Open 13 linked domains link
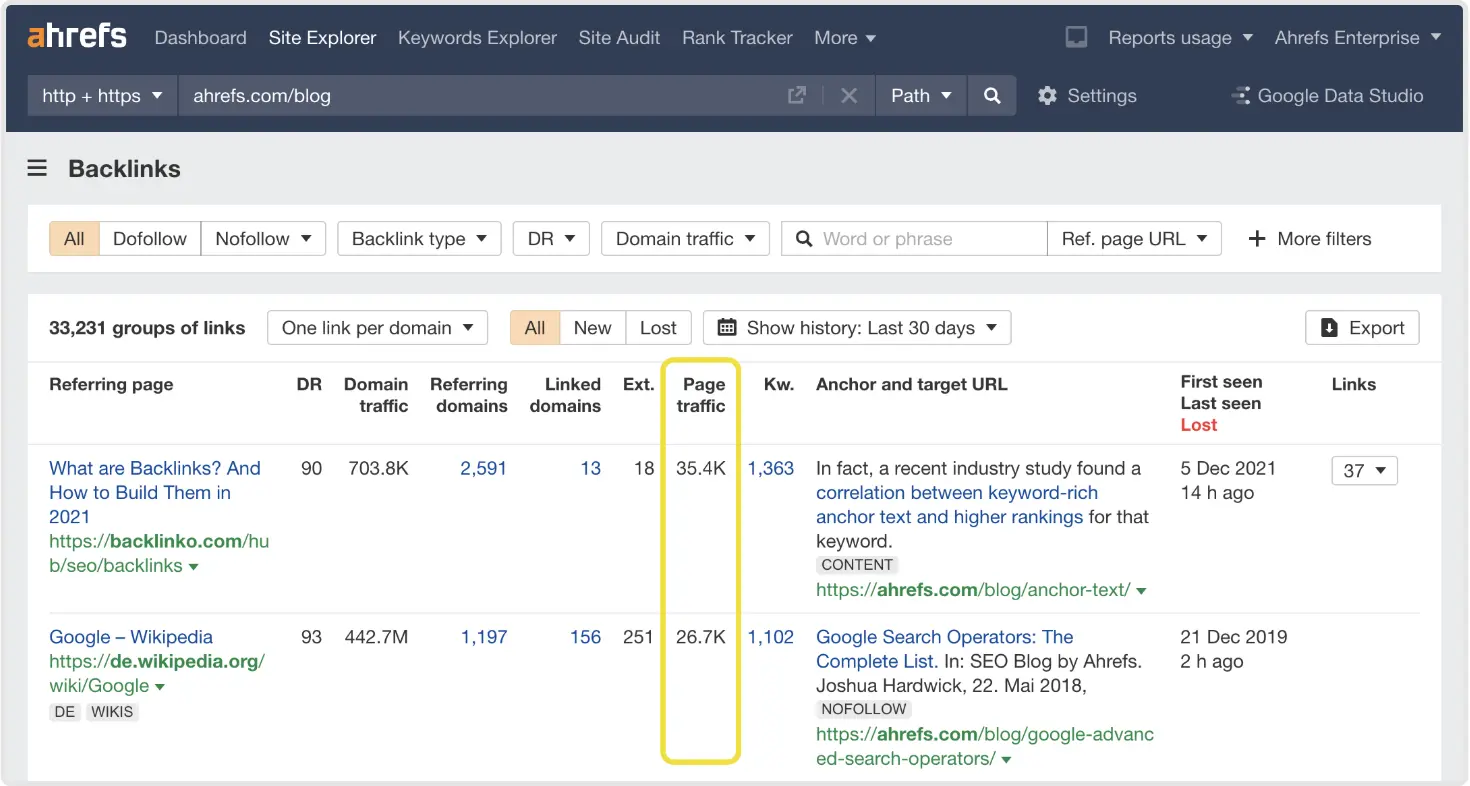 pos(591,468)
